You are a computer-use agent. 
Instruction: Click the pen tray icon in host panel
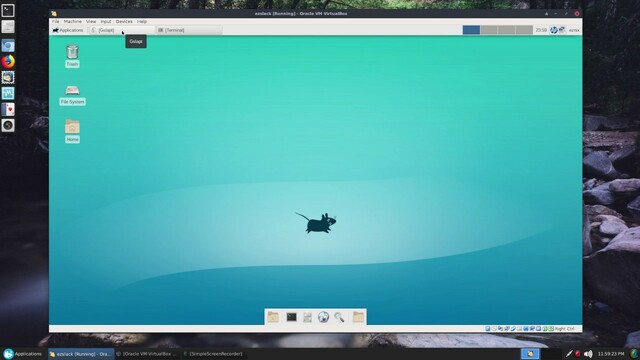(x=569, y=354)
